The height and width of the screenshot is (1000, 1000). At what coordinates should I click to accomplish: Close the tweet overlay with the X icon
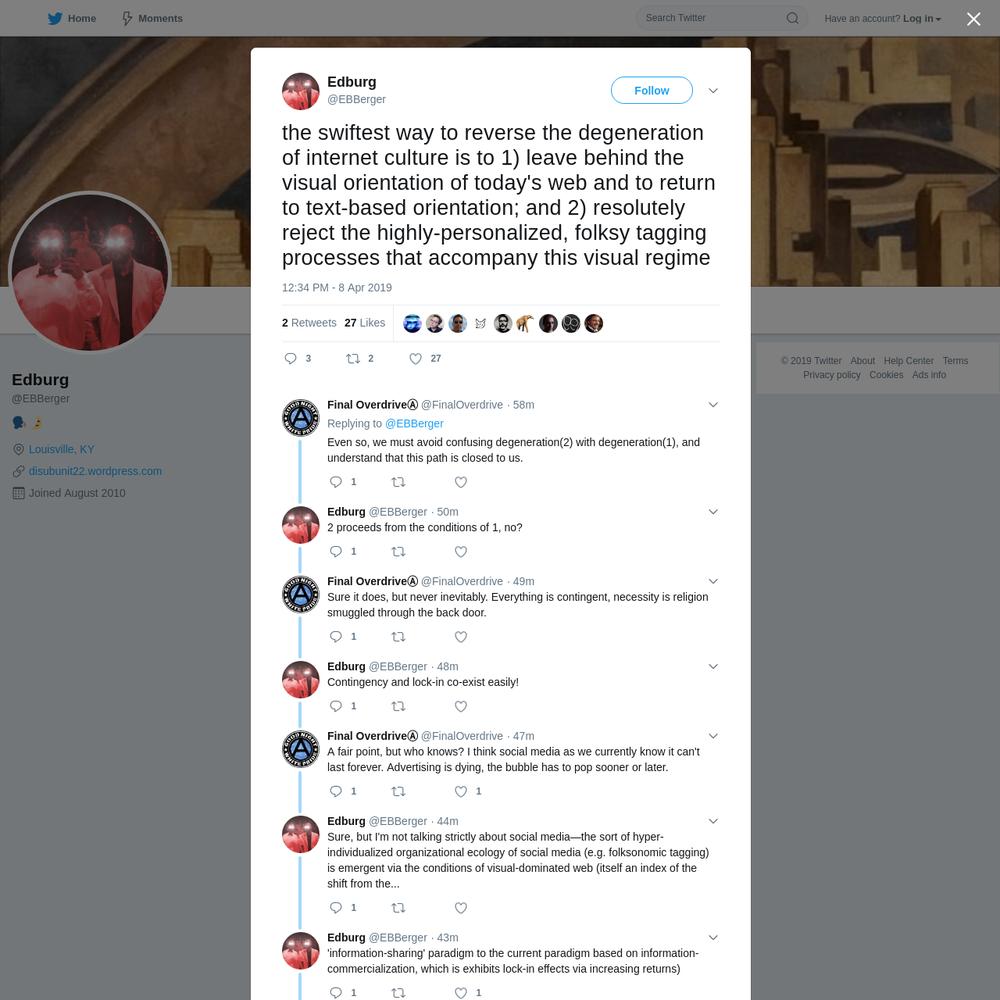973,19
